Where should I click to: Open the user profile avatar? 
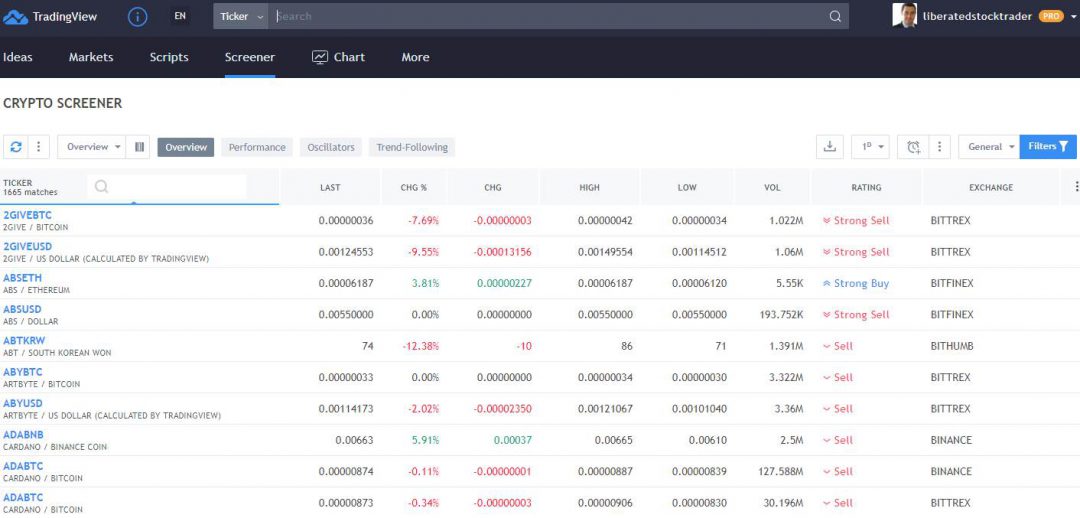904,15
